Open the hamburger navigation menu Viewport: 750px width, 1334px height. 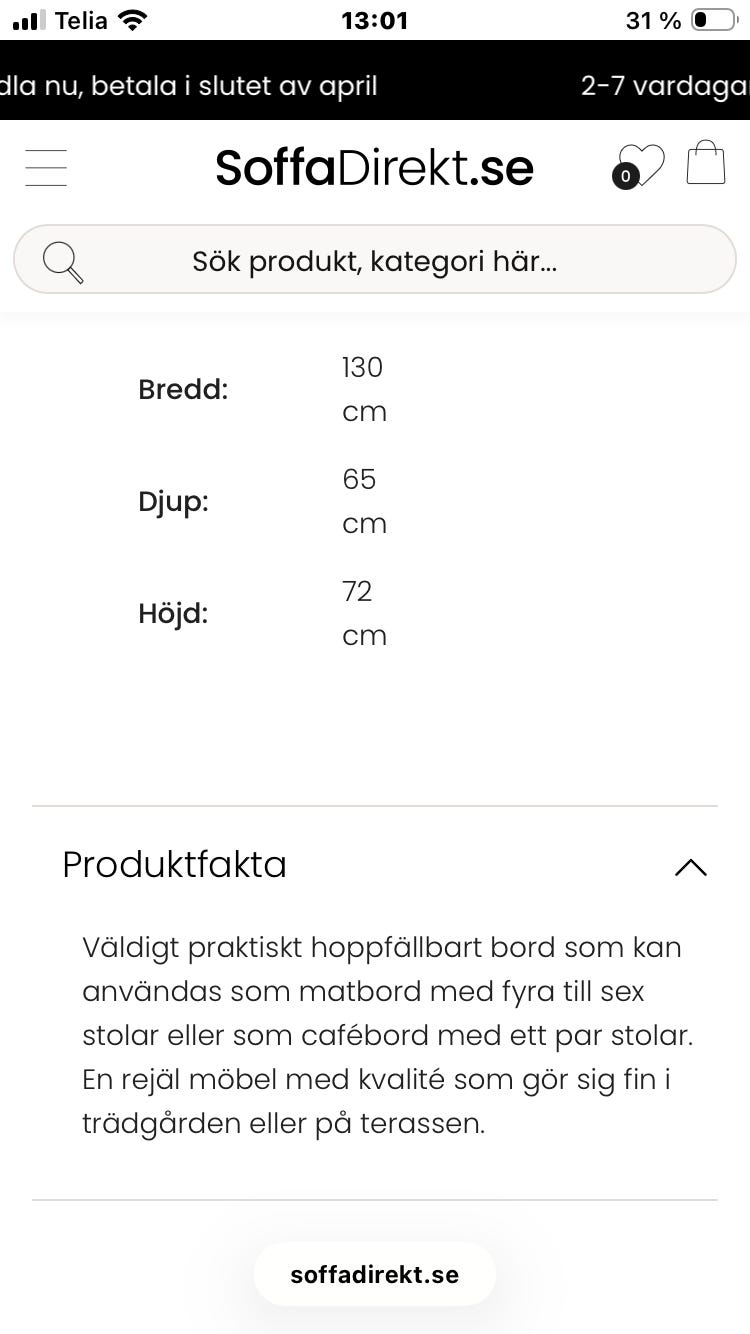pos(46,167)
